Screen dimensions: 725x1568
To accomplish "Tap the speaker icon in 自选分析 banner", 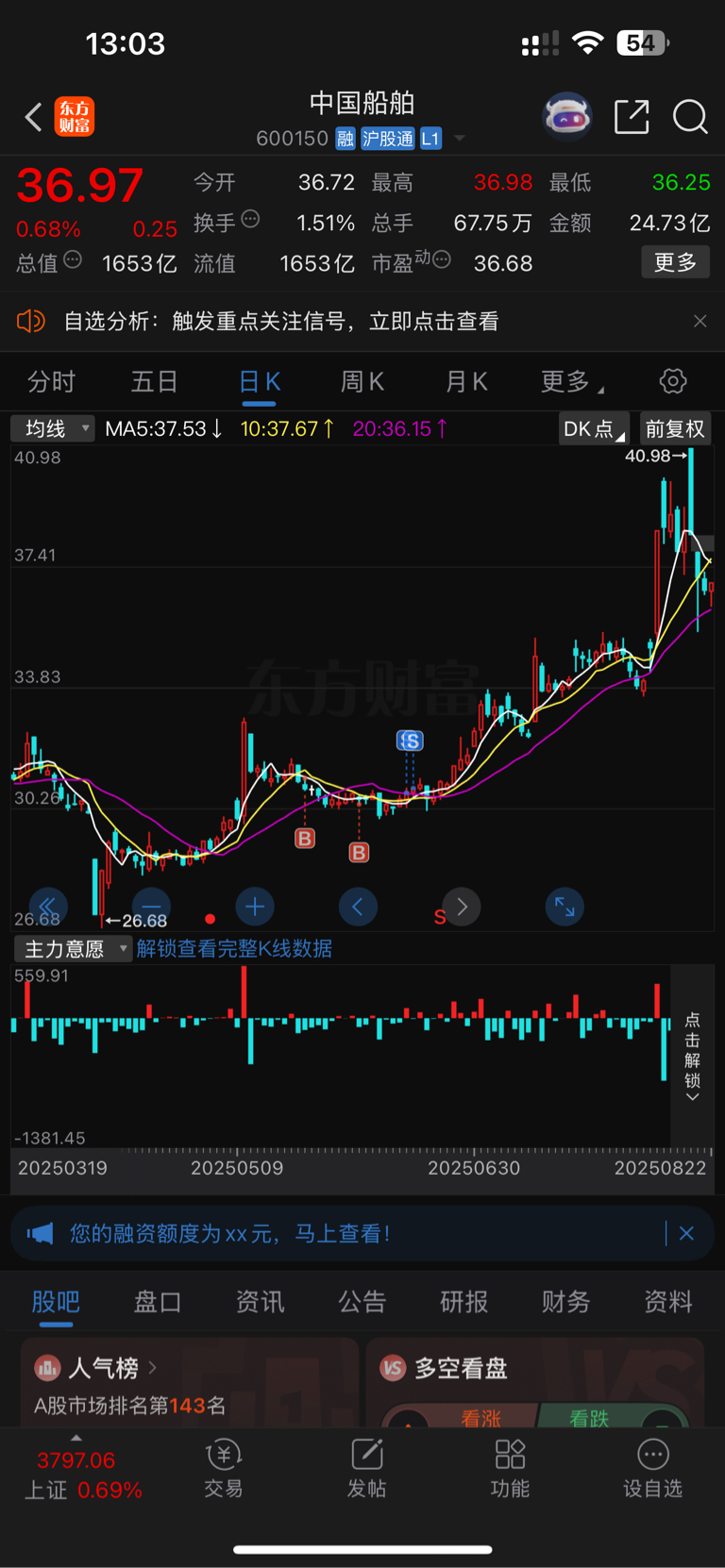I will (x=31, y=322).
